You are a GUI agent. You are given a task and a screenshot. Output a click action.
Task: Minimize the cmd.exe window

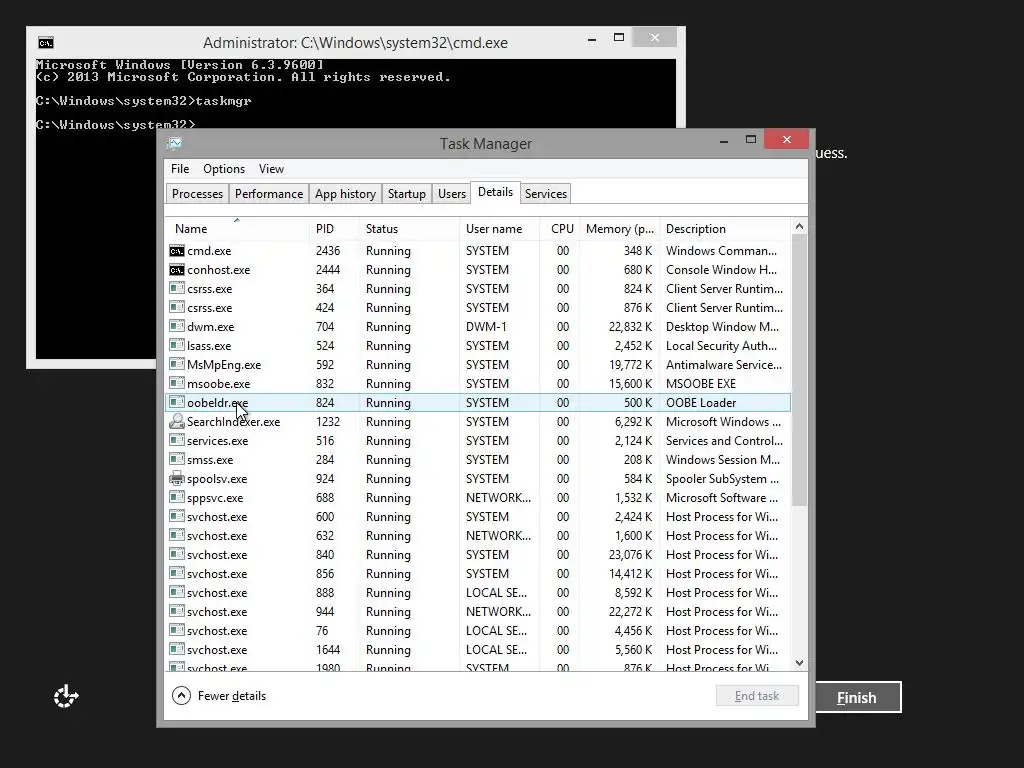coord(592,39)
